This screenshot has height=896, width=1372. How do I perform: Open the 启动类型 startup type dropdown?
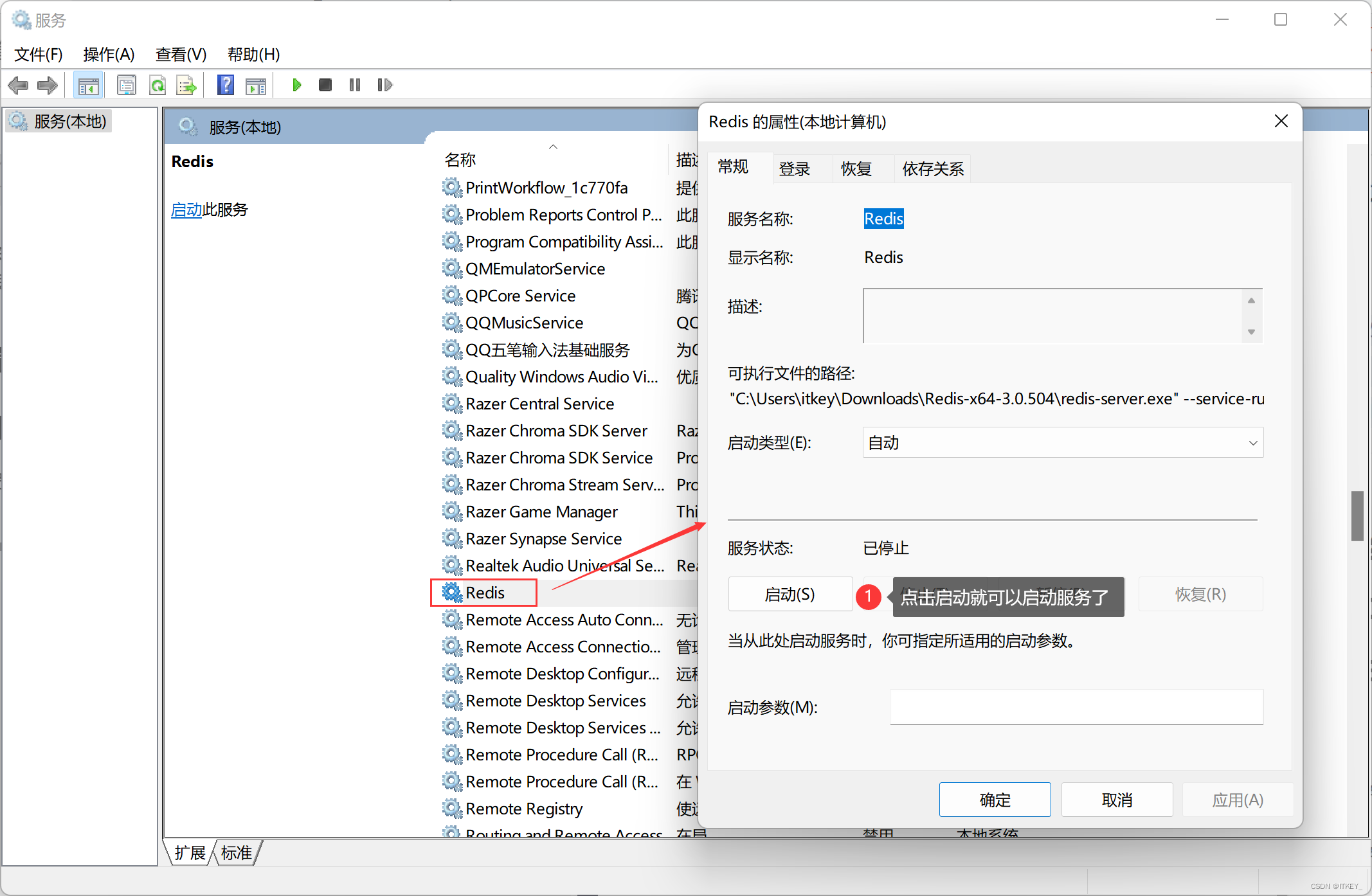pyautogui.click(x=1063, y=443)
